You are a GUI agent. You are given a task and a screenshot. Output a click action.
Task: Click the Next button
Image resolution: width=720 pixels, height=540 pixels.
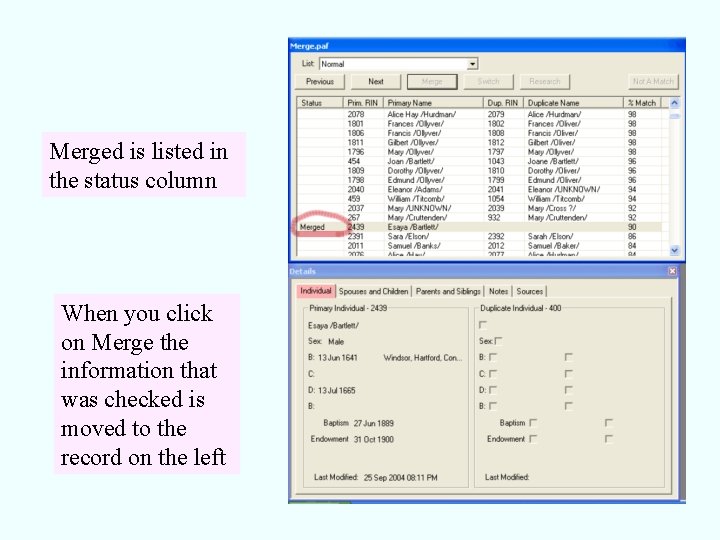click(x=376, y=81)
